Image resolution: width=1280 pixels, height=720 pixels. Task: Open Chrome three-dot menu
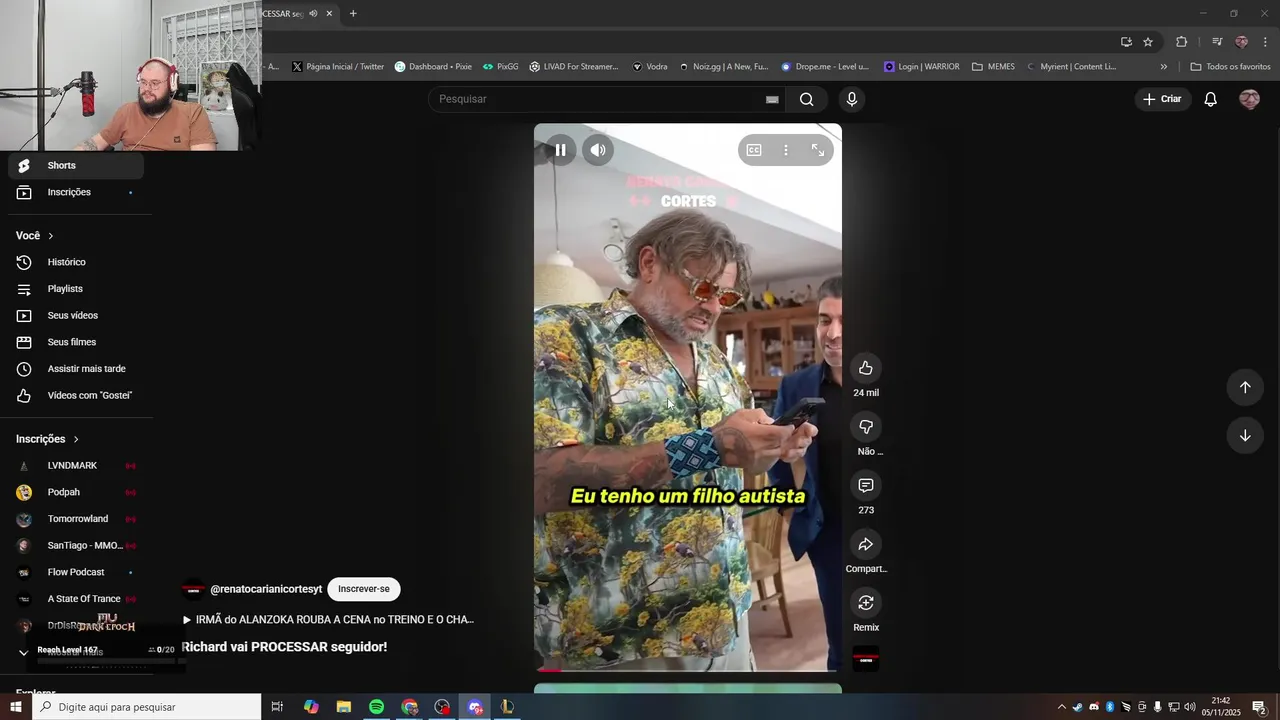[x=1265, y=42]
